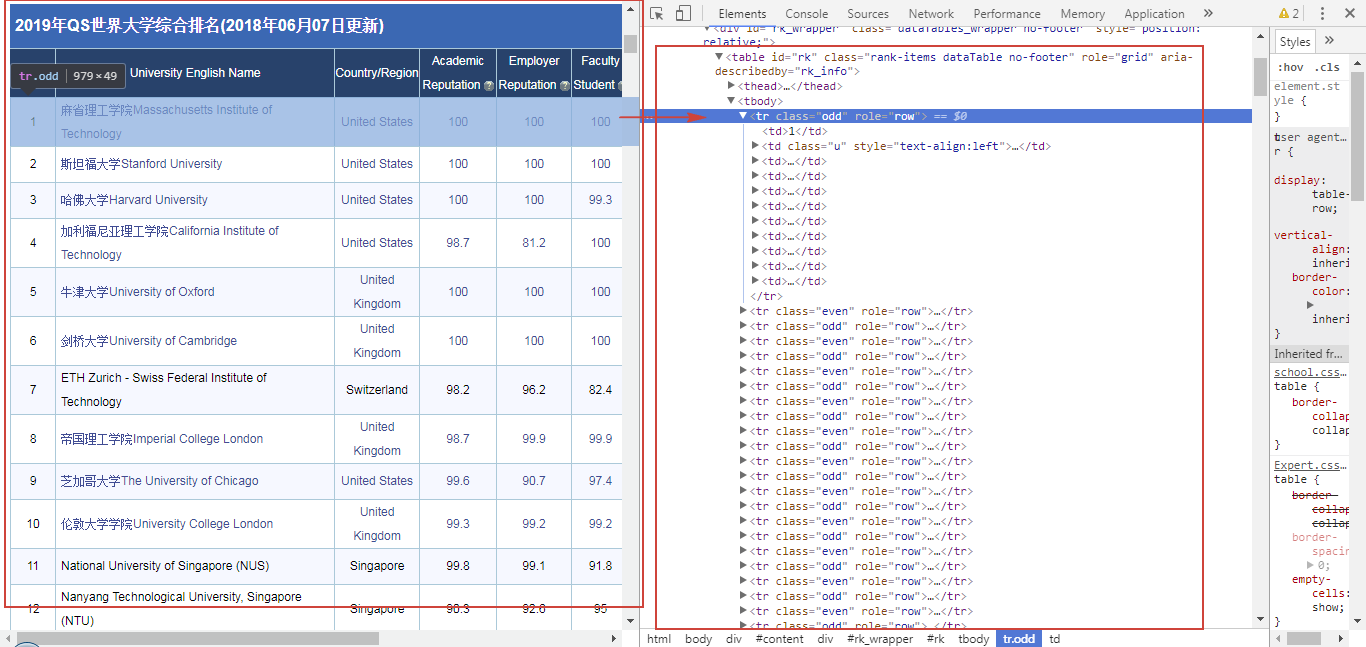This screenshot has height=647, width=1366.
Task: Click Employer Reputation help icon
Action: 565,86
